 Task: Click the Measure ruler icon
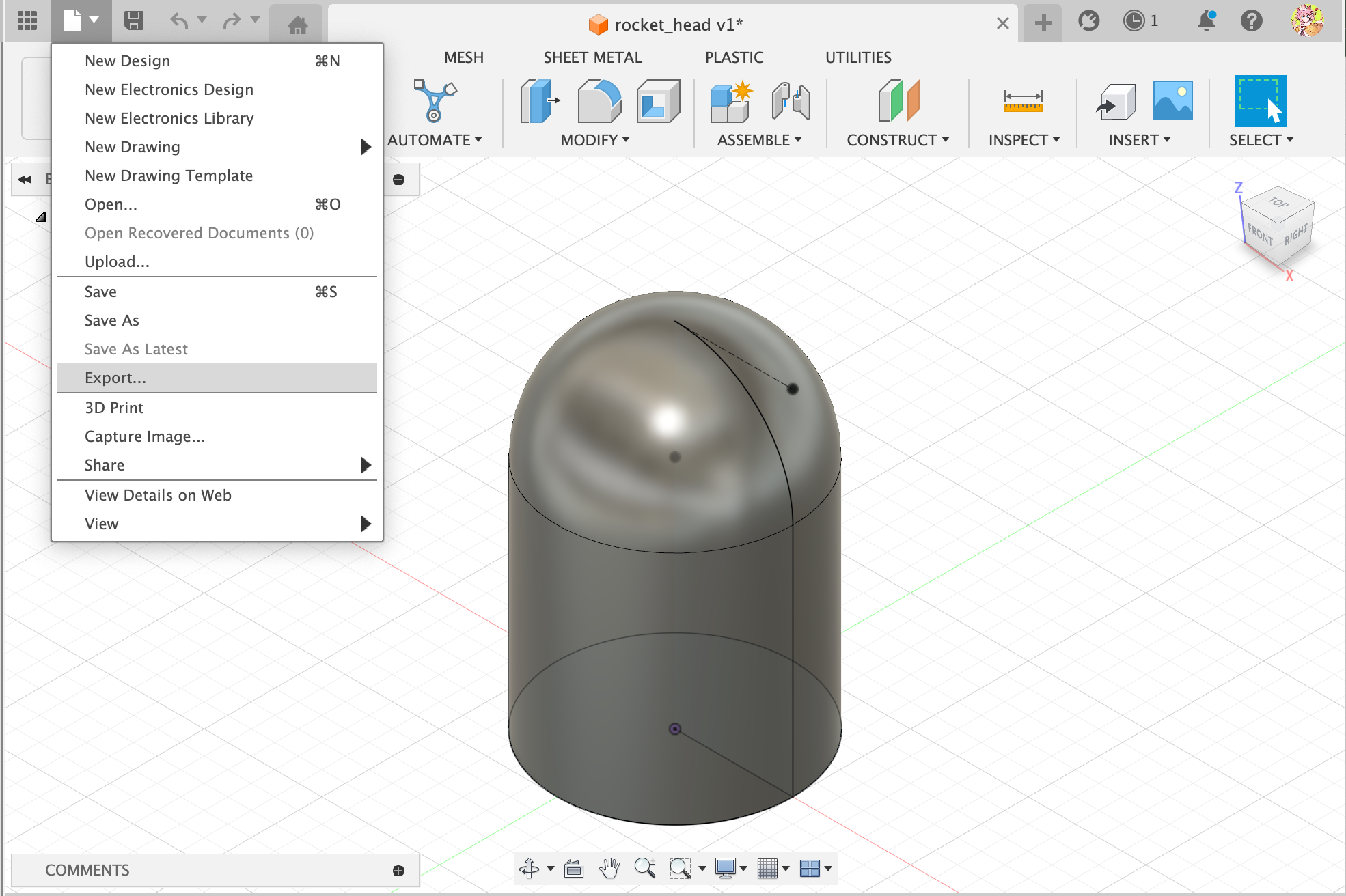click(1023, 101)
